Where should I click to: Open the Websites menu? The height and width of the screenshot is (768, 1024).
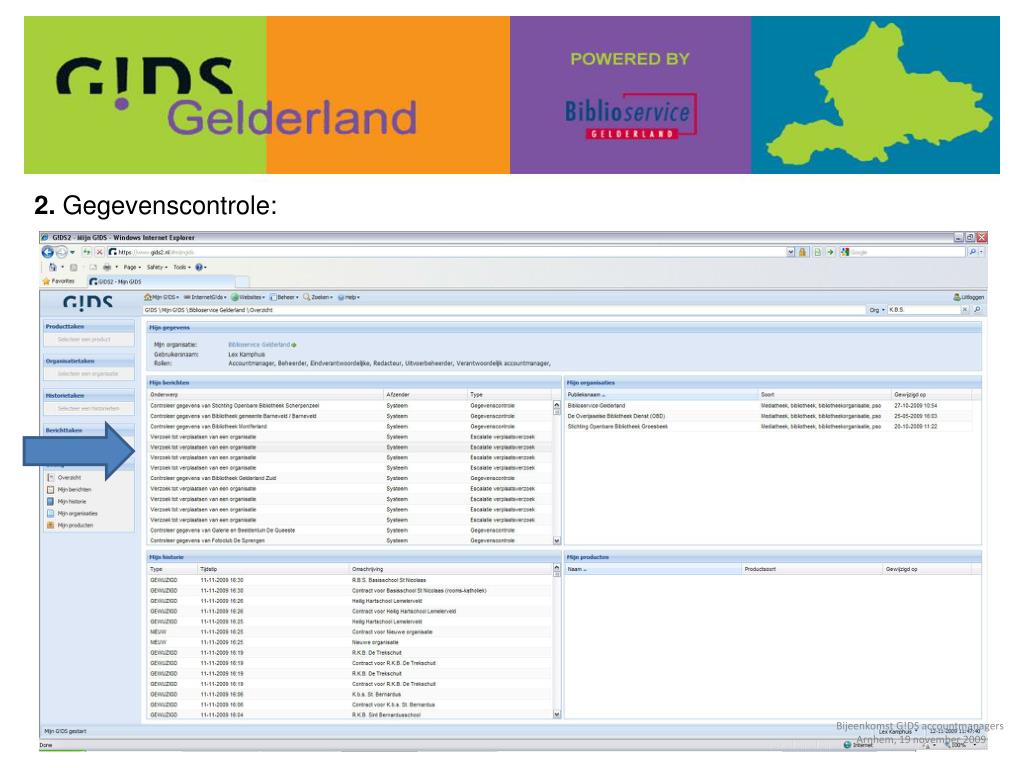point(248,297)
